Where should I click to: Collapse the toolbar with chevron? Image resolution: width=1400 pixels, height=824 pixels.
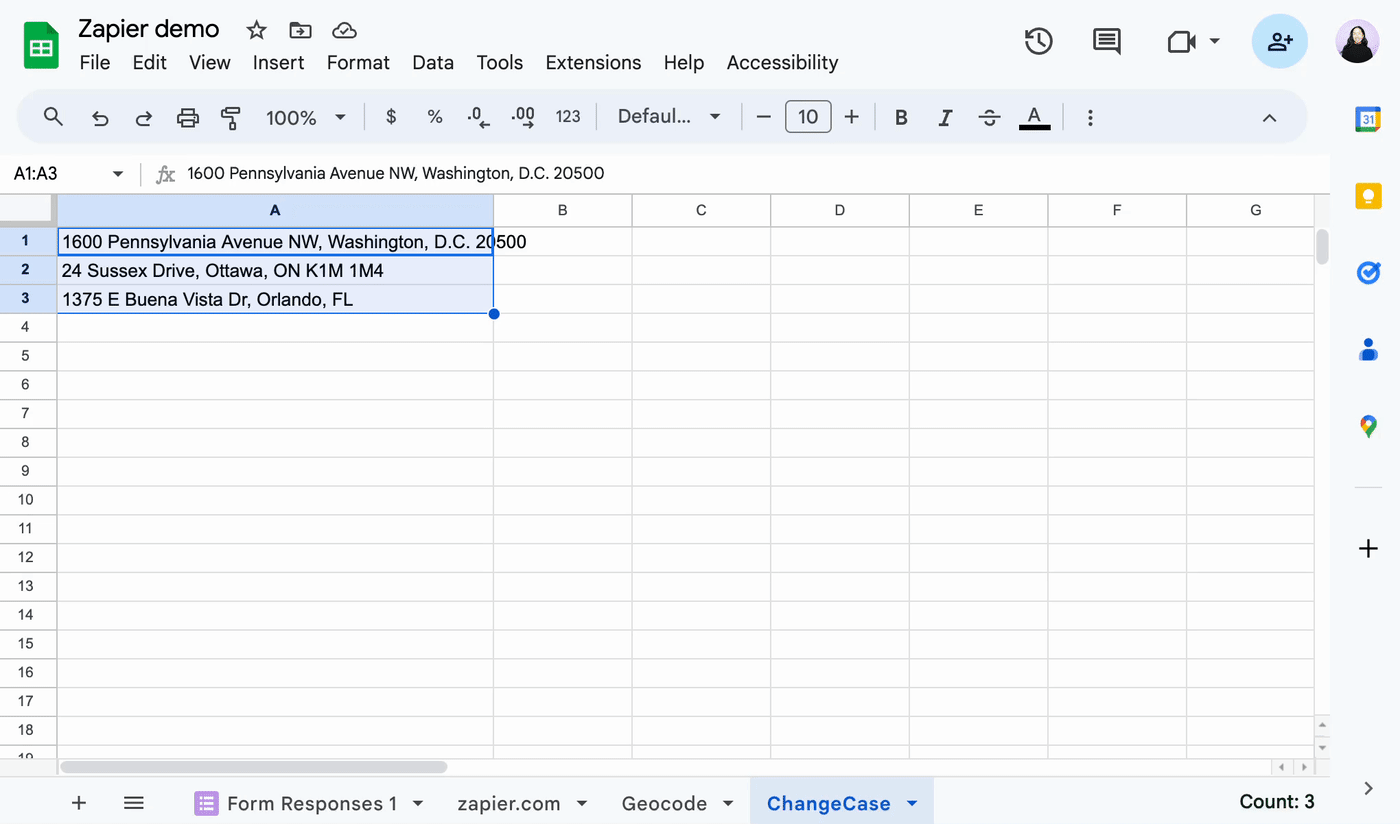click(1269, 118)
